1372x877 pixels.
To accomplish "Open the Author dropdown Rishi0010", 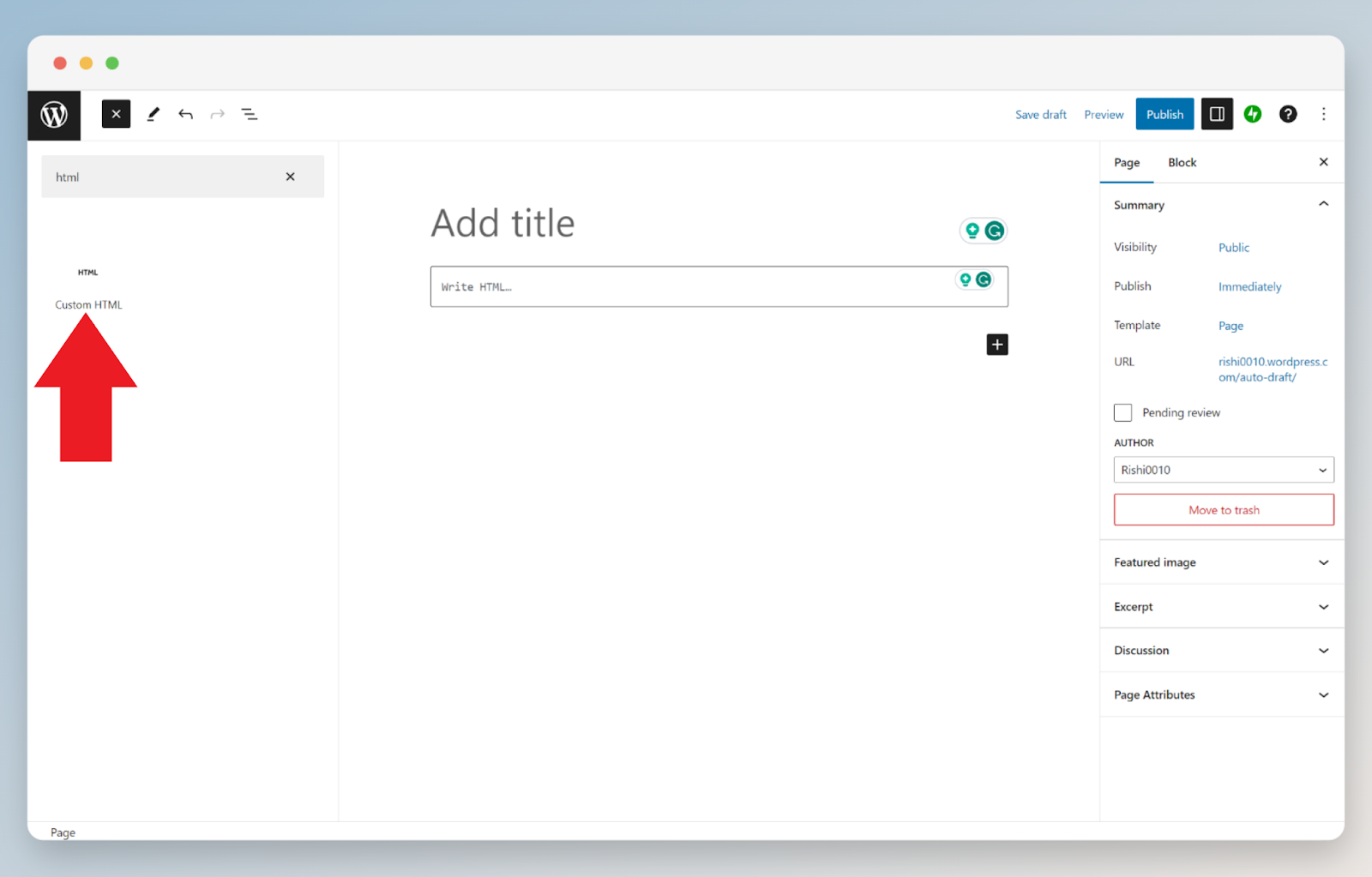I will coord(1224,470).
